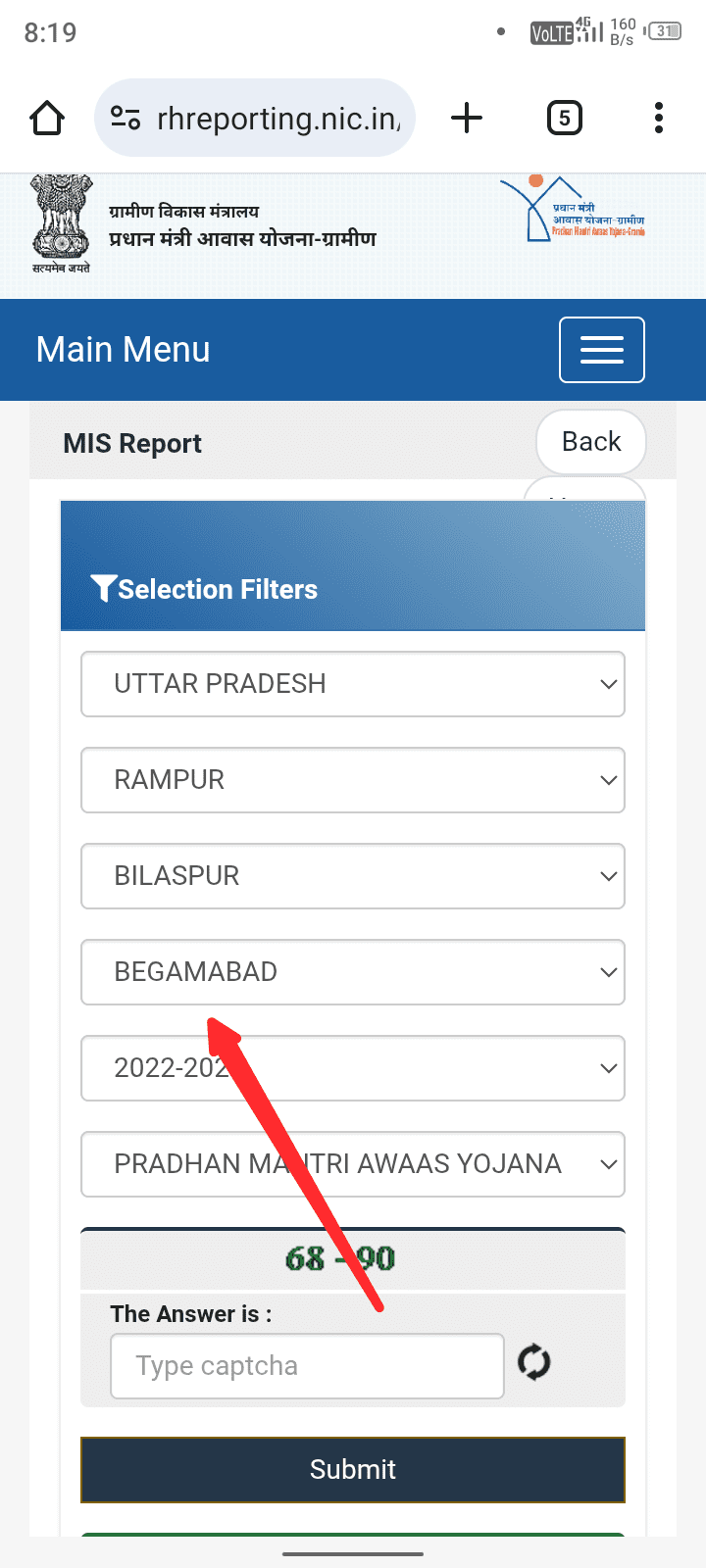Viewport: 706px width, 1568px height.
Task: Open the tab switcher showing 5 tabs
Action: pyautogui.click(x=564, y=119)
